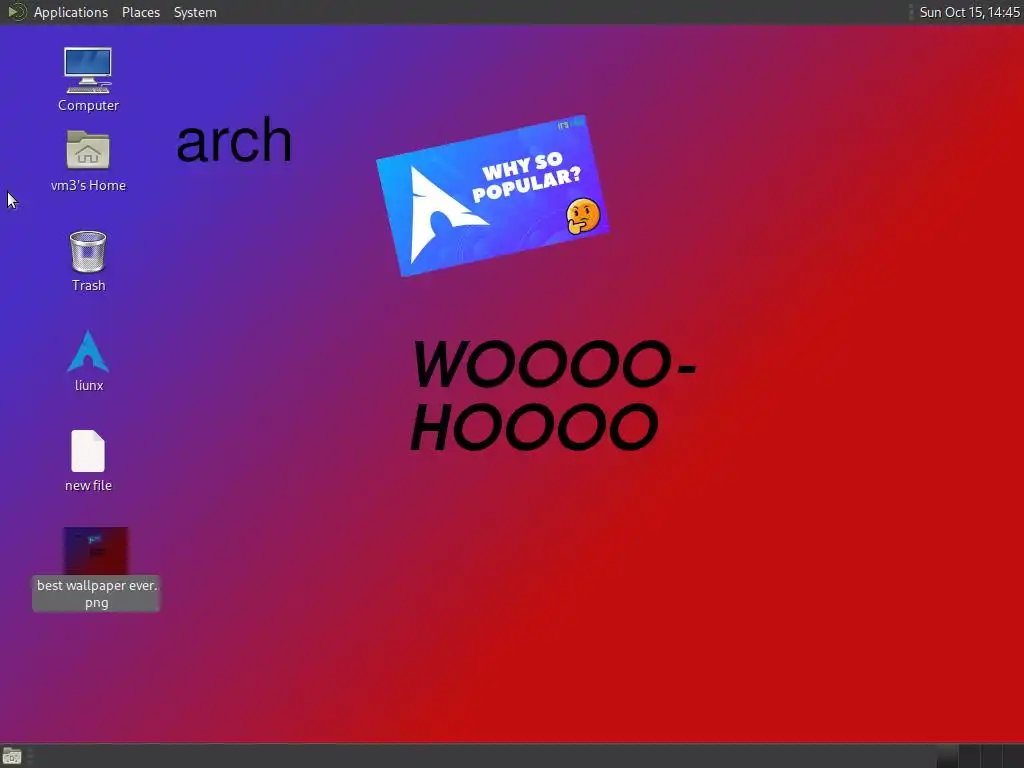Click the "liunx" label under the Arch icon
The image size is (1024, 768).
tap(89, 385)
